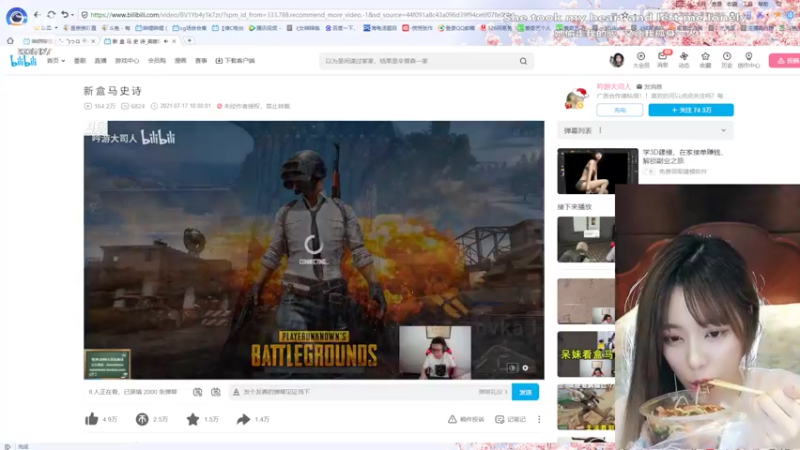Screen dimensions: 800x450
Task: Click the 稿件投诉 report link
Action: (x=465, y=419)
